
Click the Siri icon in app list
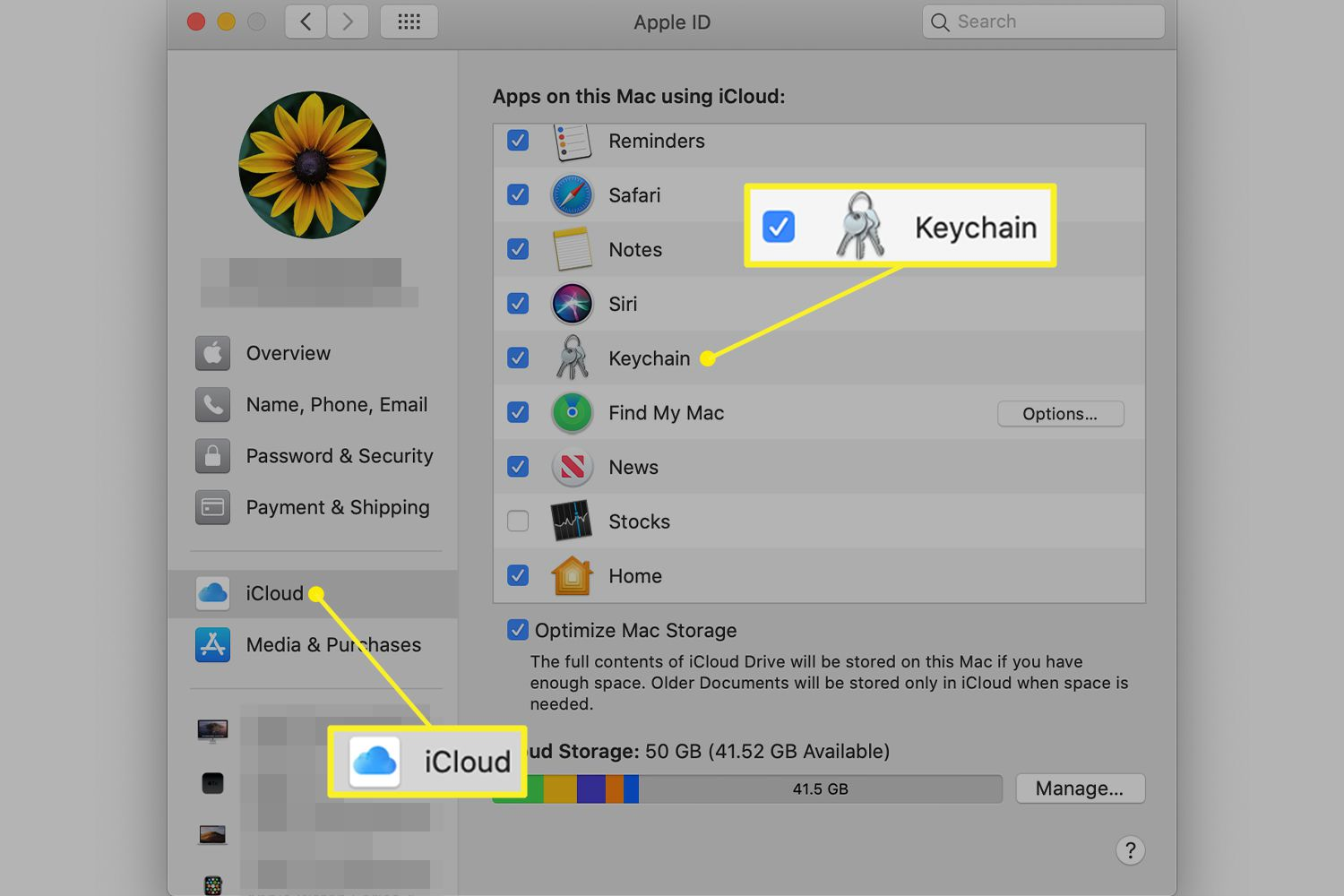tap(572, 304)
